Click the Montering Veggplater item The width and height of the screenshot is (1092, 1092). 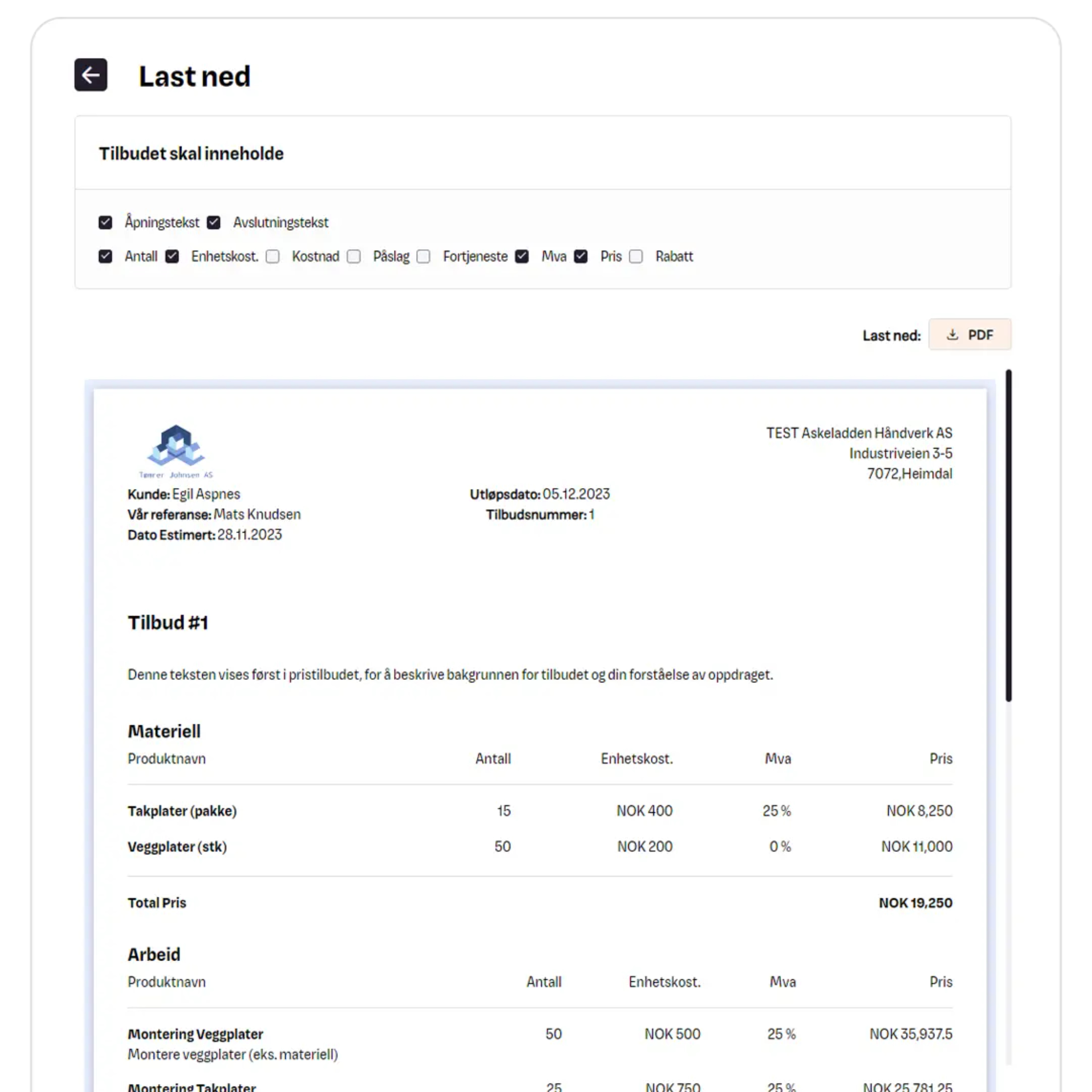195,1034
